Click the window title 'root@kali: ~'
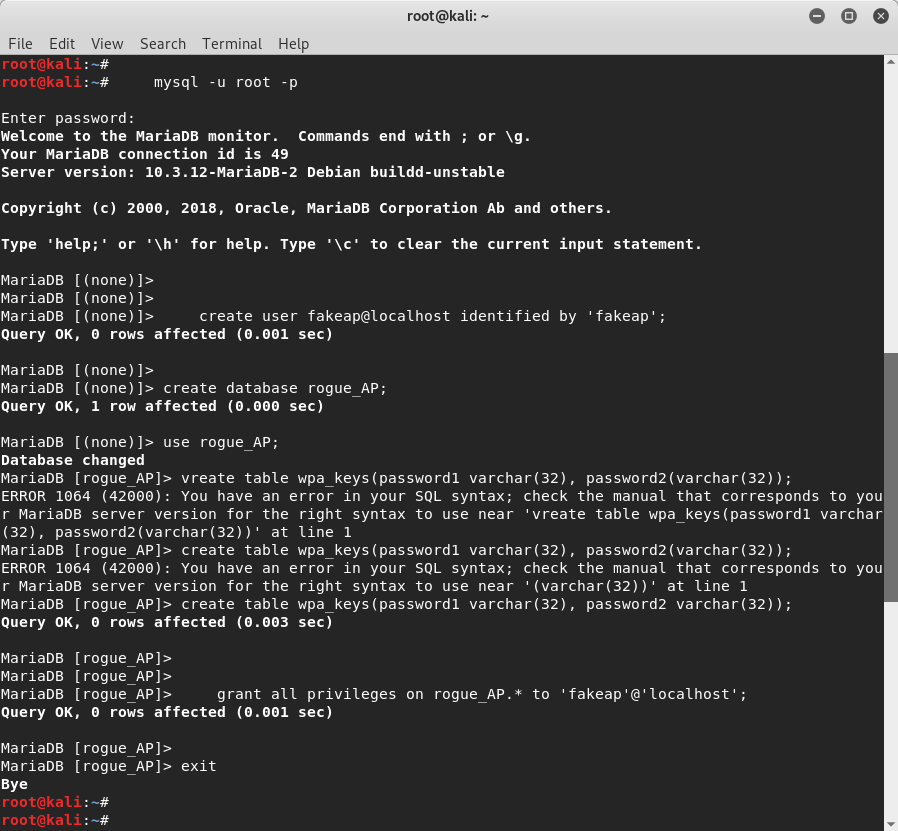 click(x=448, y=16)
